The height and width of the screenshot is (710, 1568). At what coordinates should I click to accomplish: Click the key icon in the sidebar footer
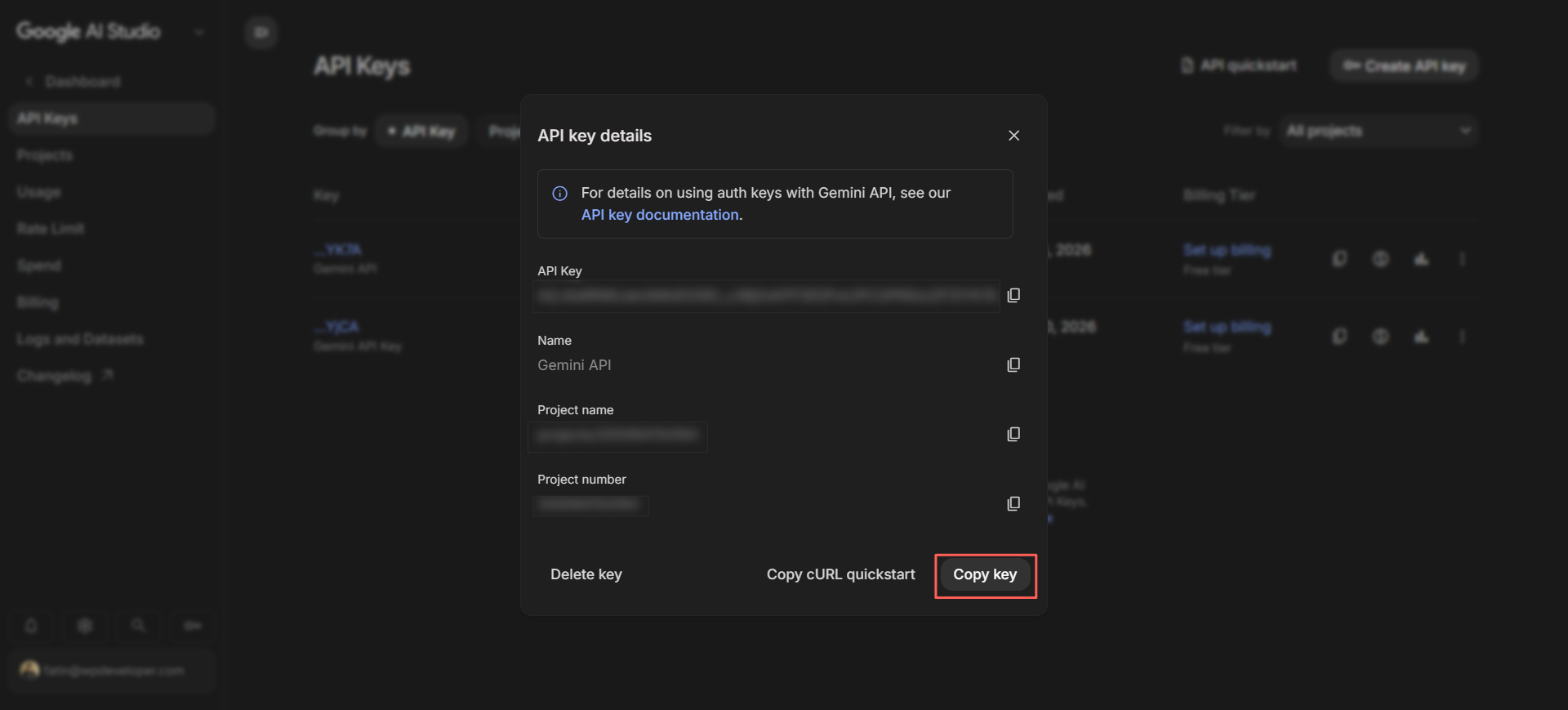tap(193, 626)
